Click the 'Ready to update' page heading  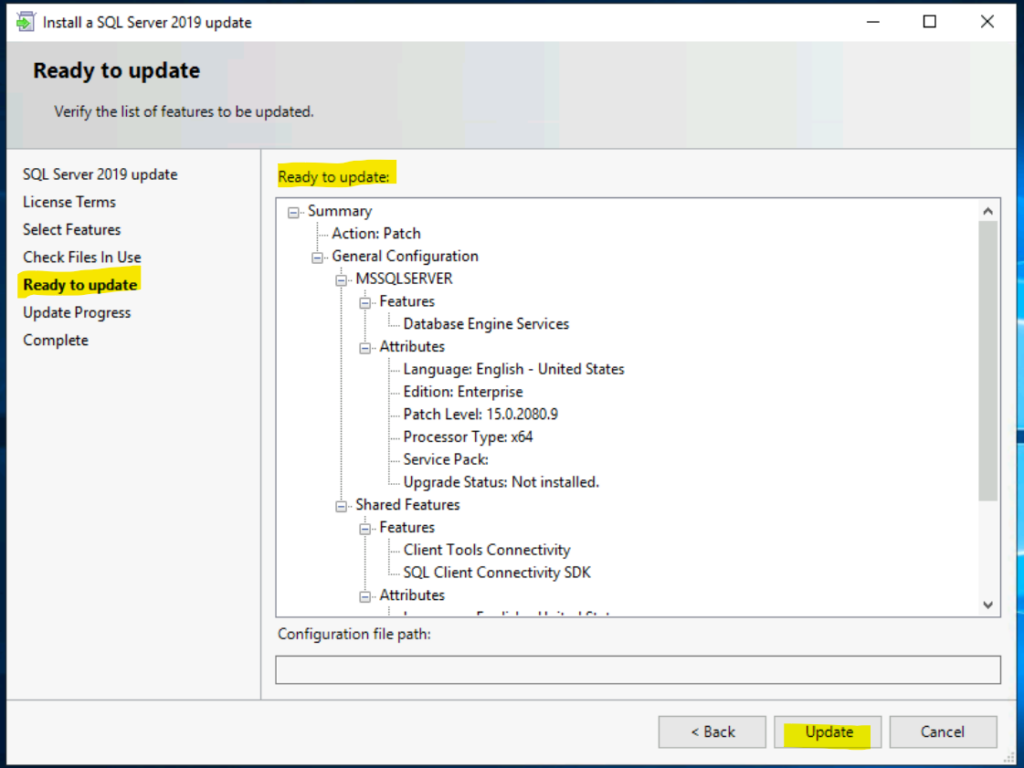pos(116,71)
